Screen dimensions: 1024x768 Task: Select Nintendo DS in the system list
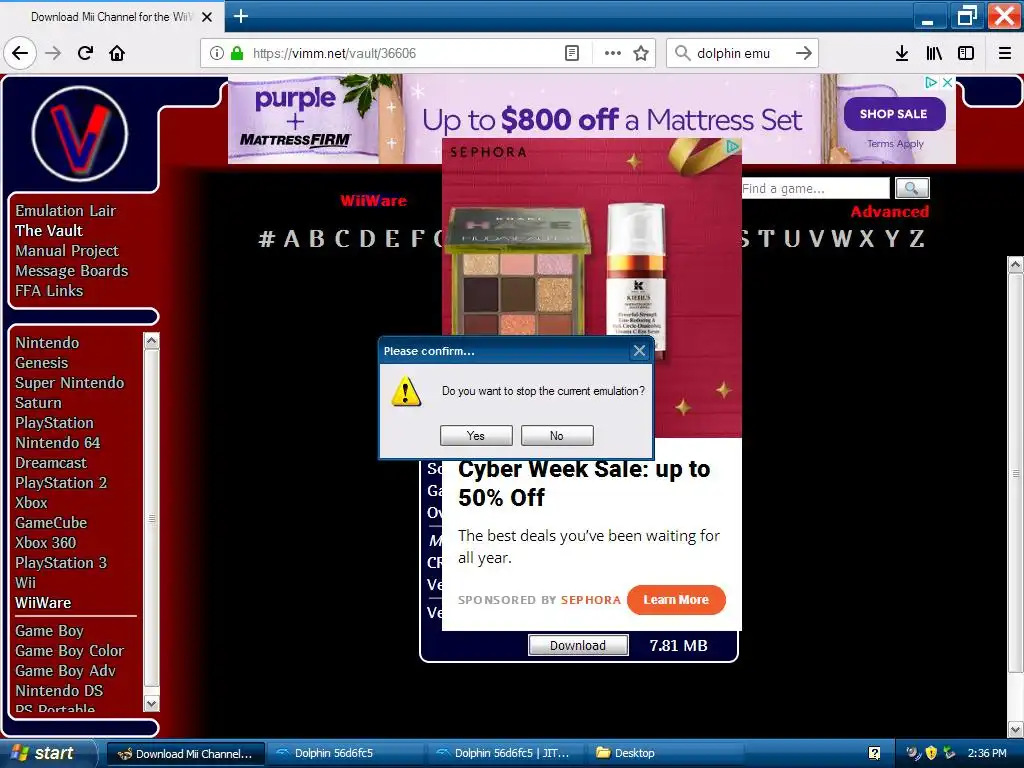59,691
